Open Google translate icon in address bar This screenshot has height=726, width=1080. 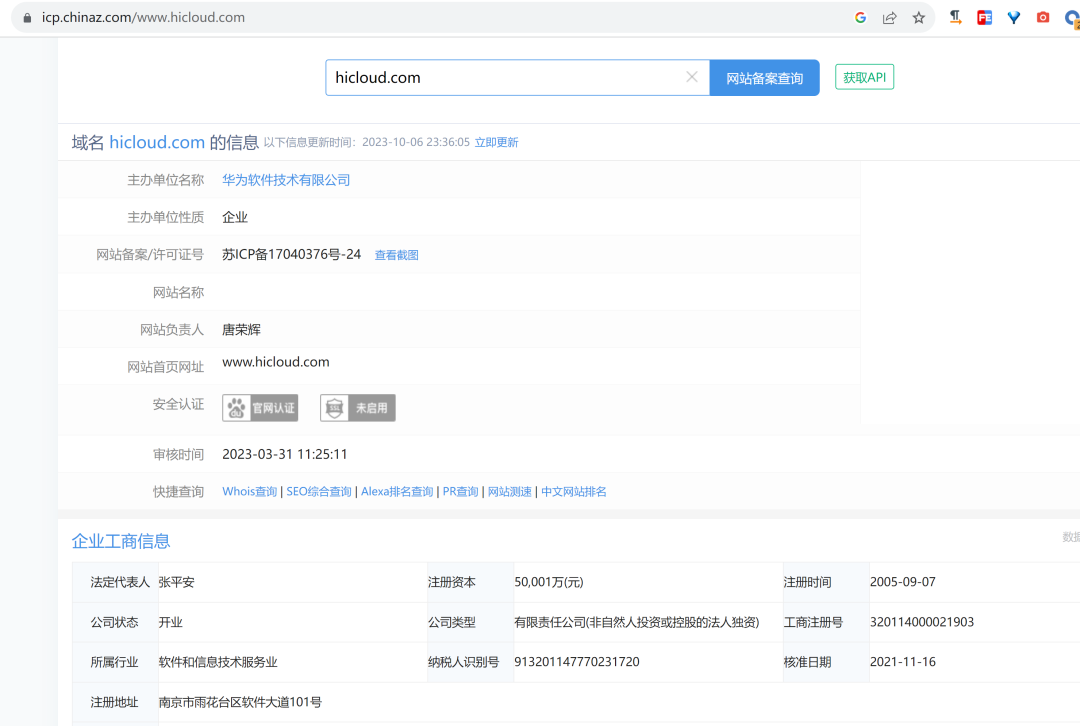click(x=860, y=18)
